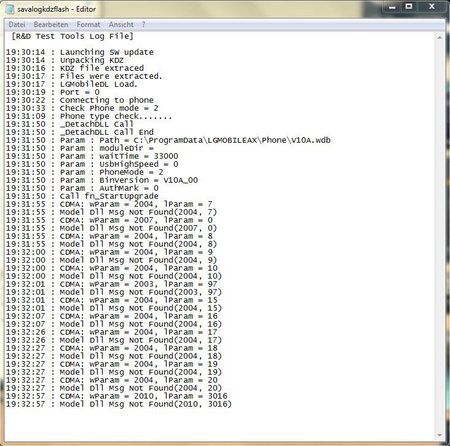The width and height of the screenshot is (450, 446).
Task: Click the KDZ file extraced log line
Action: 75,68
